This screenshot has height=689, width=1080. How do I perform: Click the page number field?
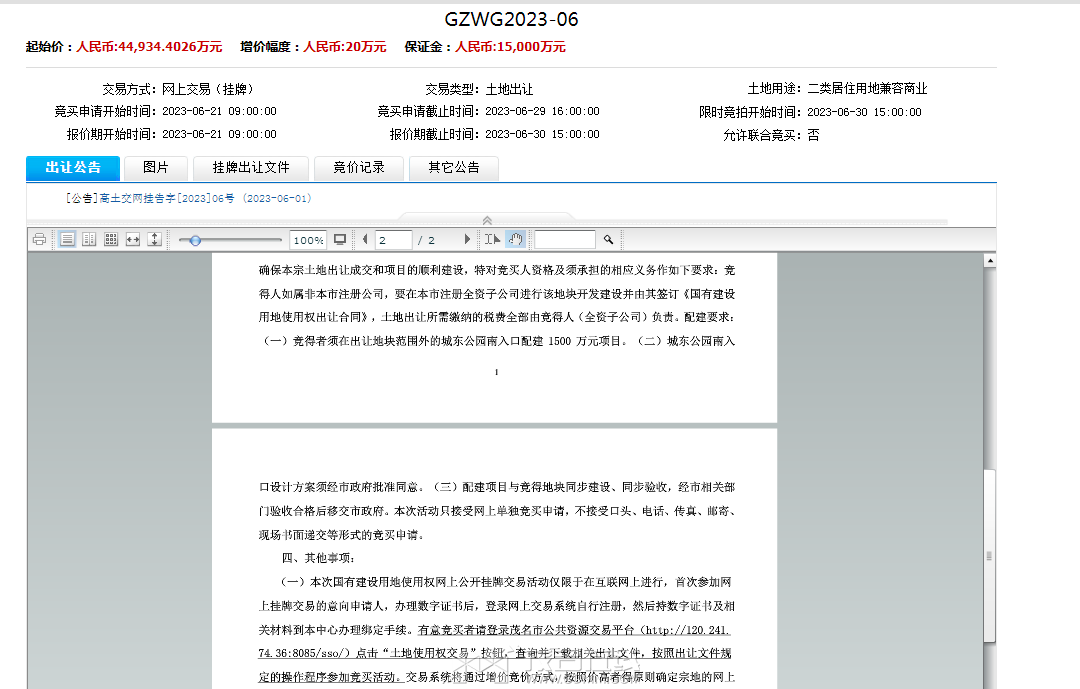(393, 240)
